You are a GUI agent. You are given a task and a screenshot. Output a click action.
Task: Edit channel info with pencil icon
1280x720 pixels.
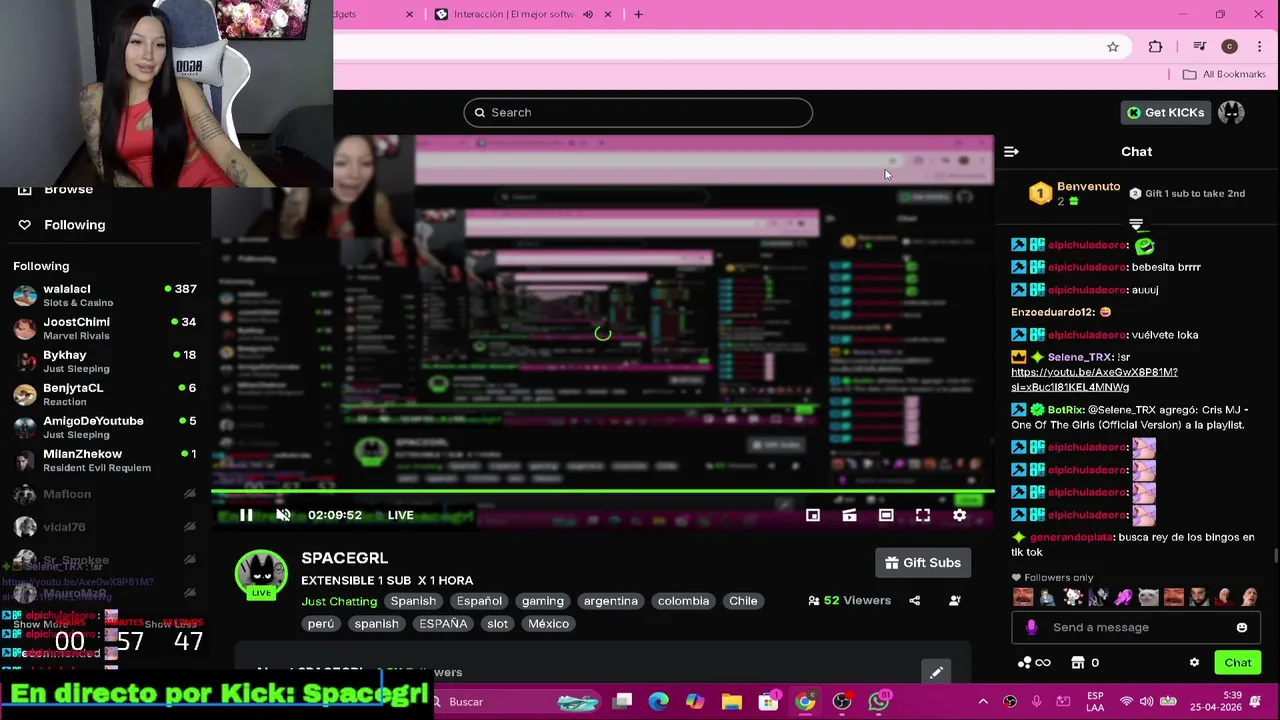pos(936,673)
